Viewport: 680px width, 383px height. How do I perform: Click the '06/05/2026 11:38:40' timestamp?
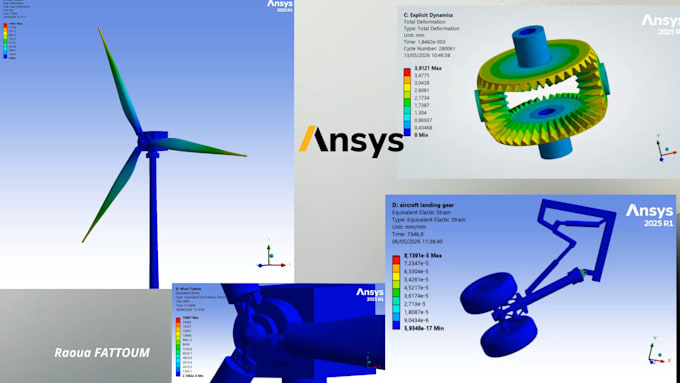coord(417,242)
